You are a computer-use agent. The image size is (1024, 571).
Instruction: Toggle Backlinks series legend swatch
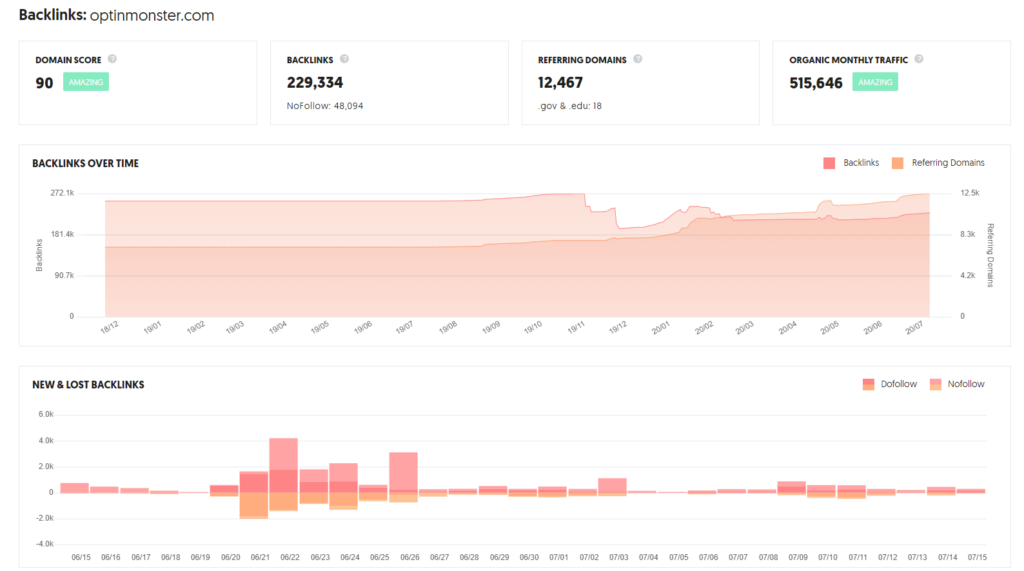click(x=829, y=163)
